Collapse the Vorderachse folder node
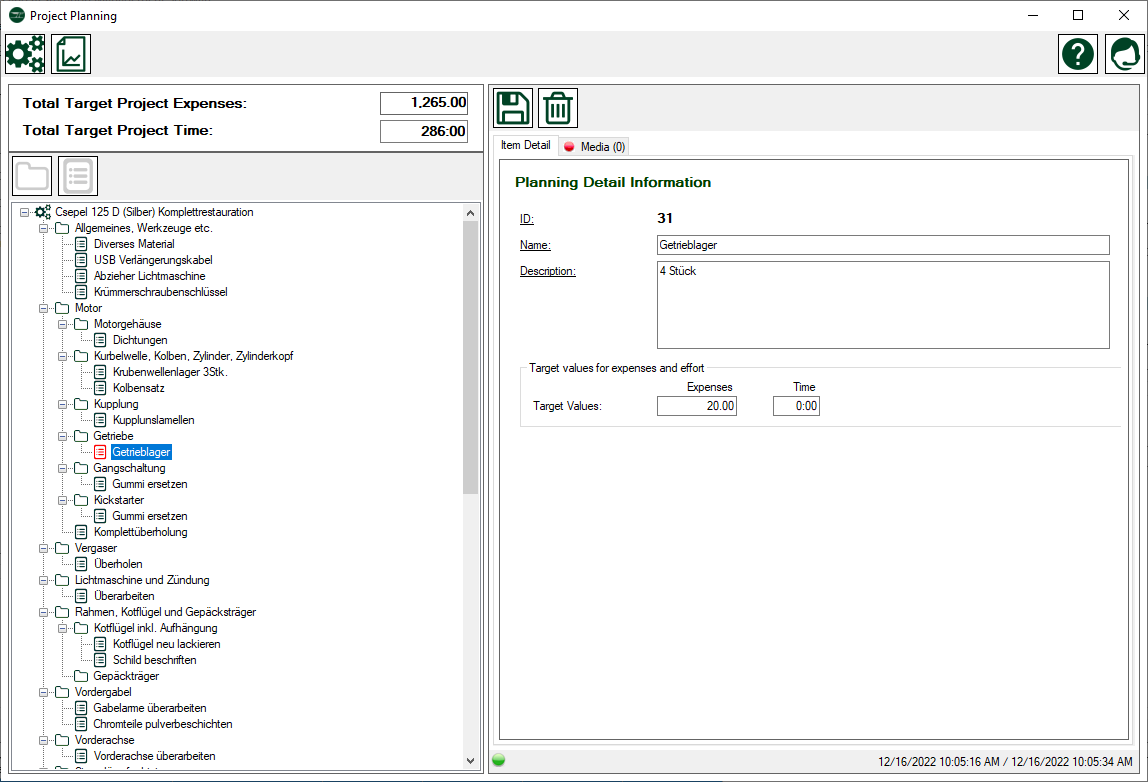 click(x=43, y=740)
